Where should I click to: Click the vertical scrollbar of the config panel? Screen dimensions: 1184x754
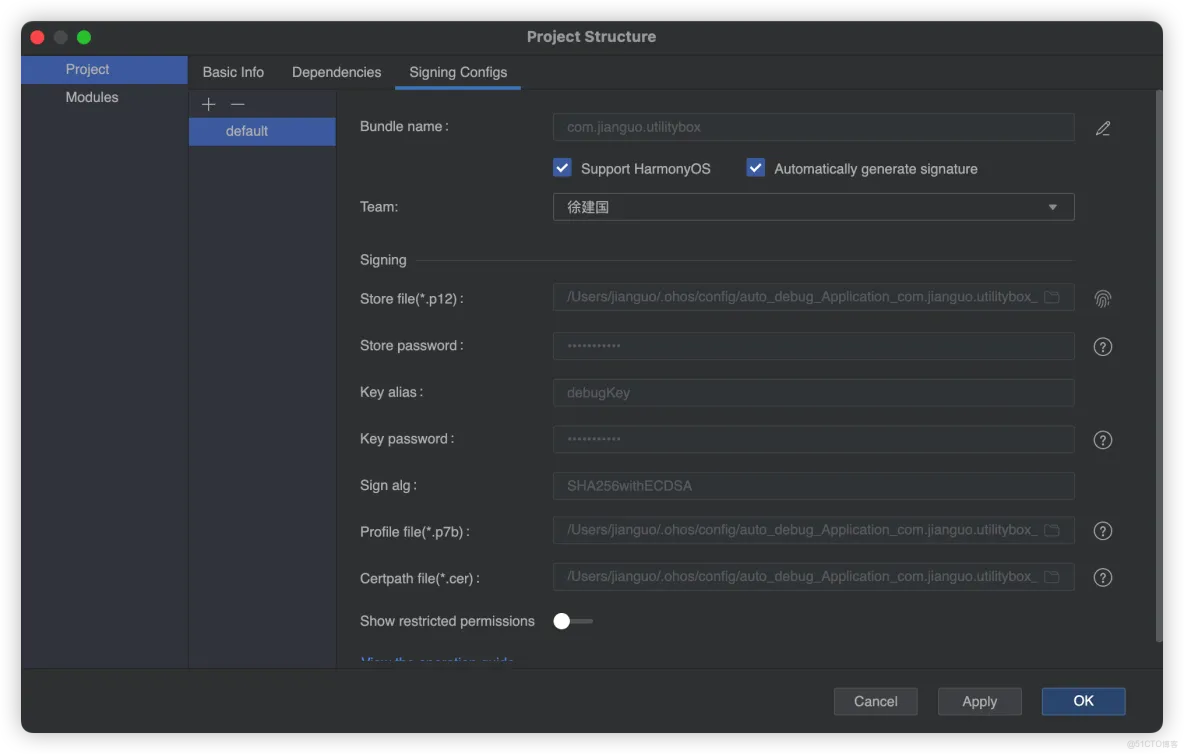(1158, 367)
